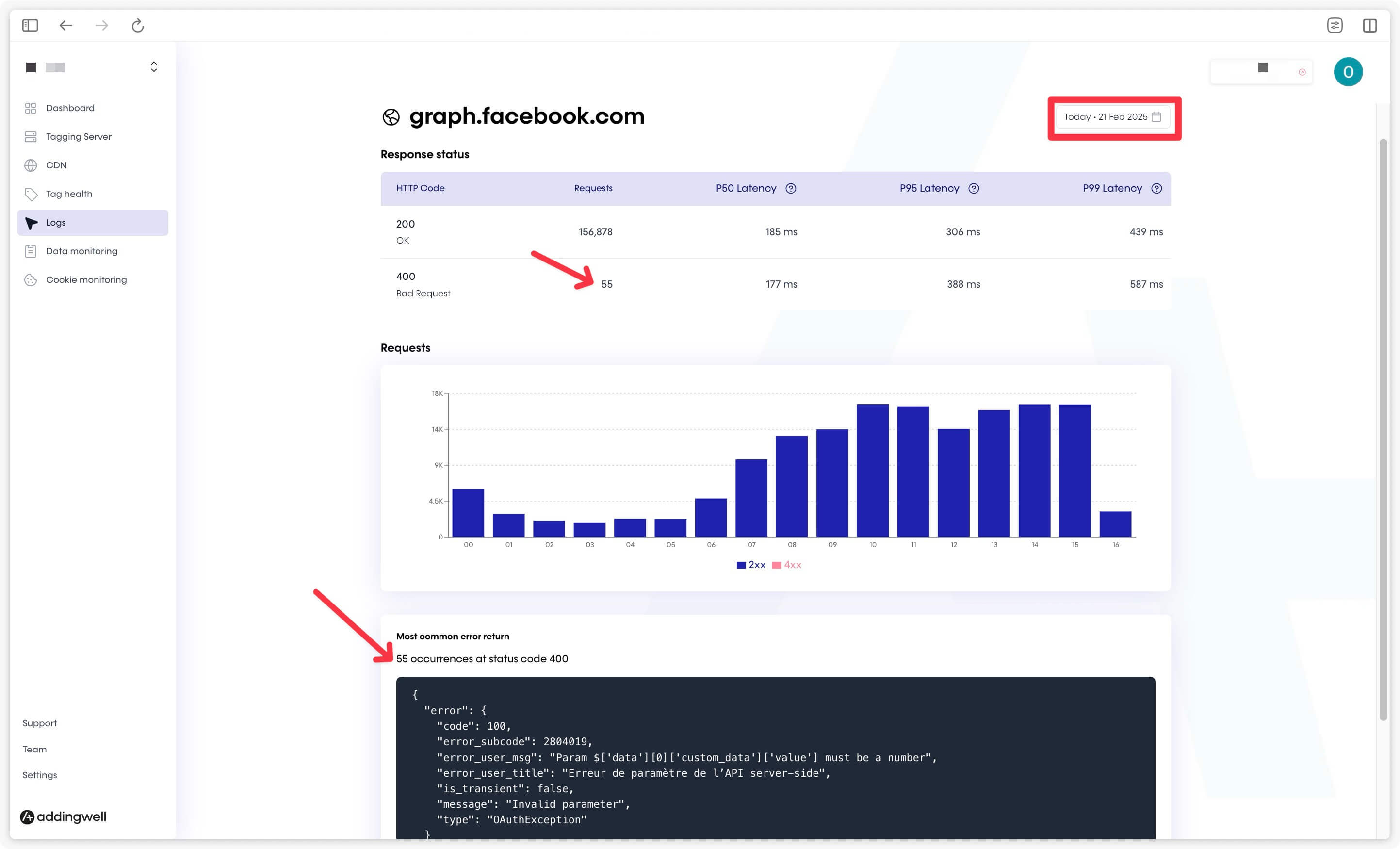Go back with the left arrow
This screenshot has width=1400, height=849.
[x=66, y=26]
